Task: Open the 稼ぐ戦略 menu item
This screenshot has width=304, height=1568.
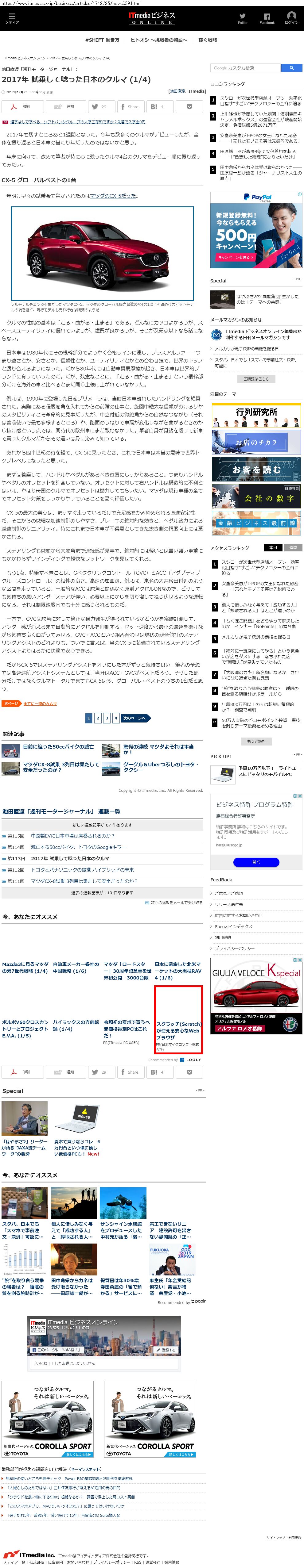Action: tap(208, 40)
